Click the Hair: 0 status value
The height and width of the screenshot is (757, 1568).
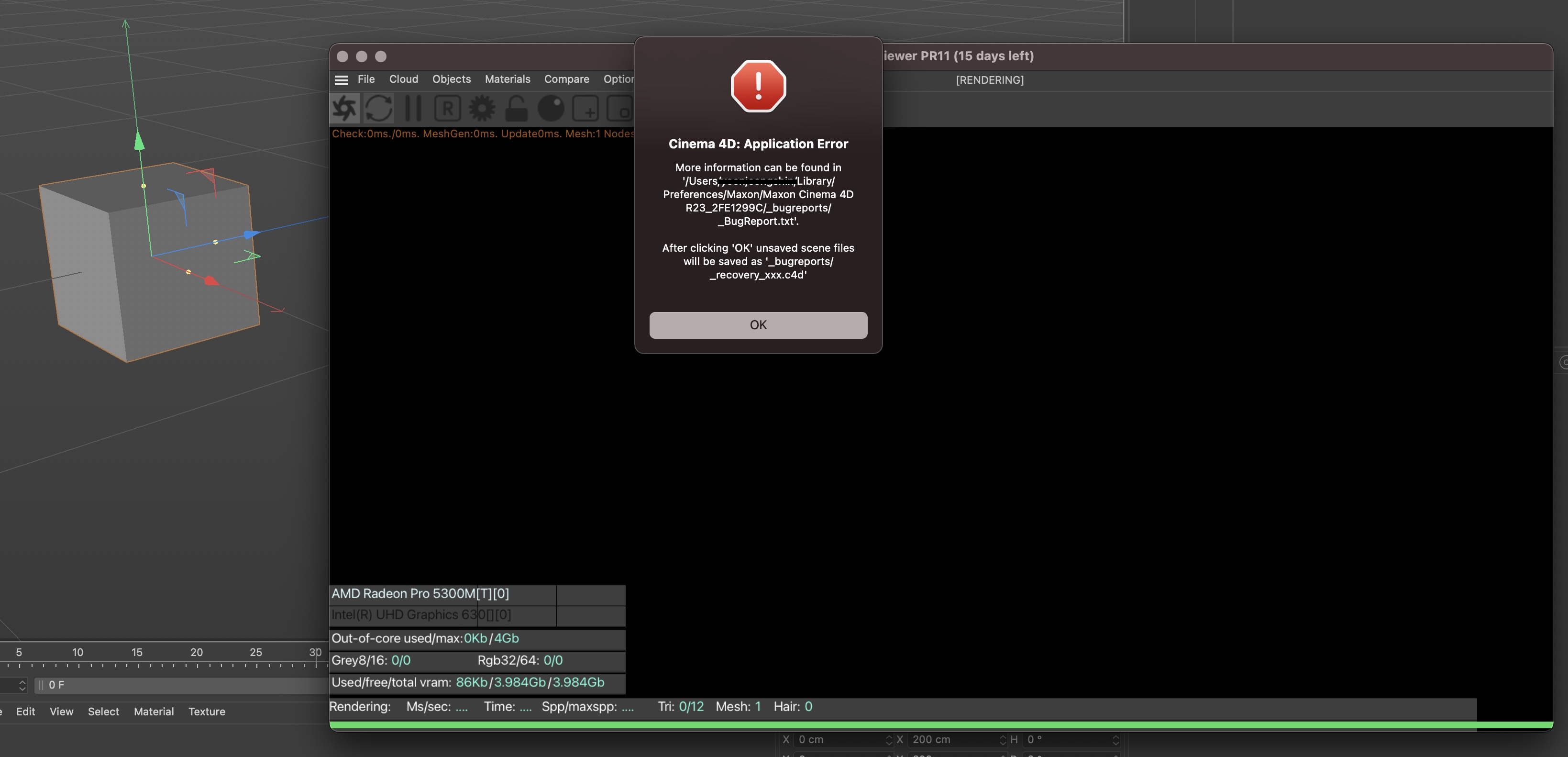click(793, 706)
